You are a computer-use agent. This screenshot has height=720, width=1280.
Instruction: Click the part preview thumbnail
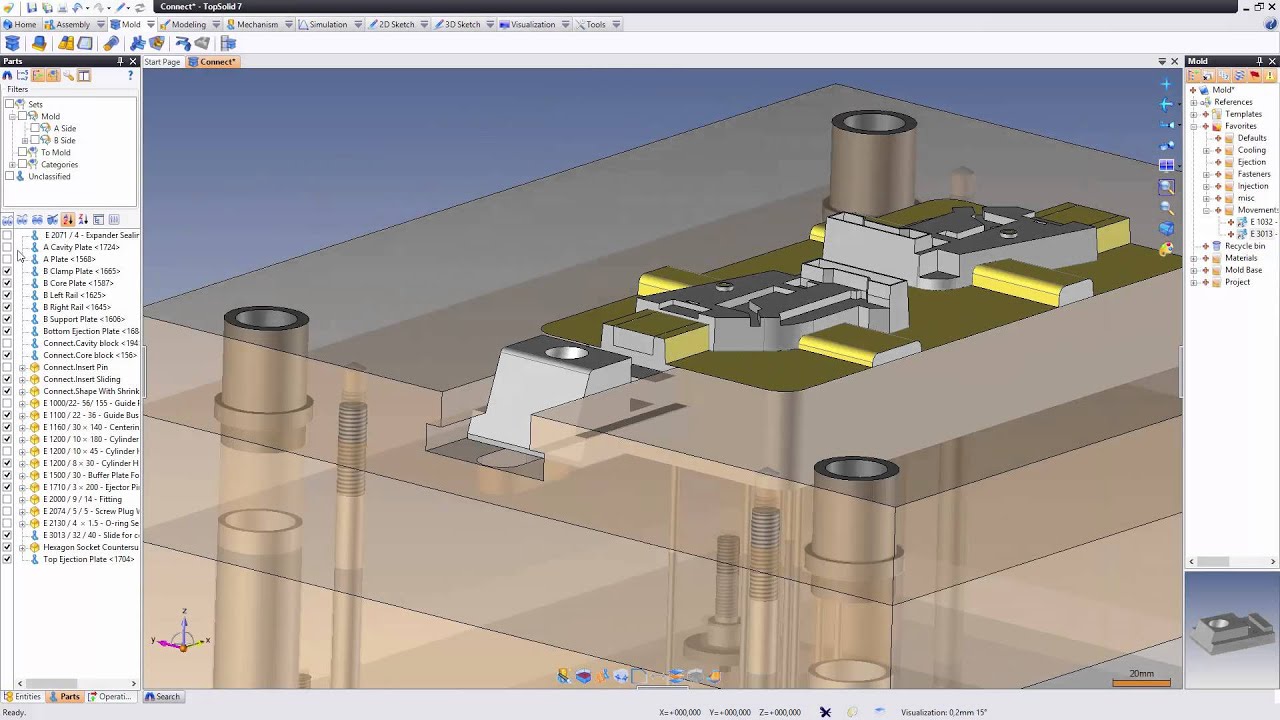pos(1231,629)
